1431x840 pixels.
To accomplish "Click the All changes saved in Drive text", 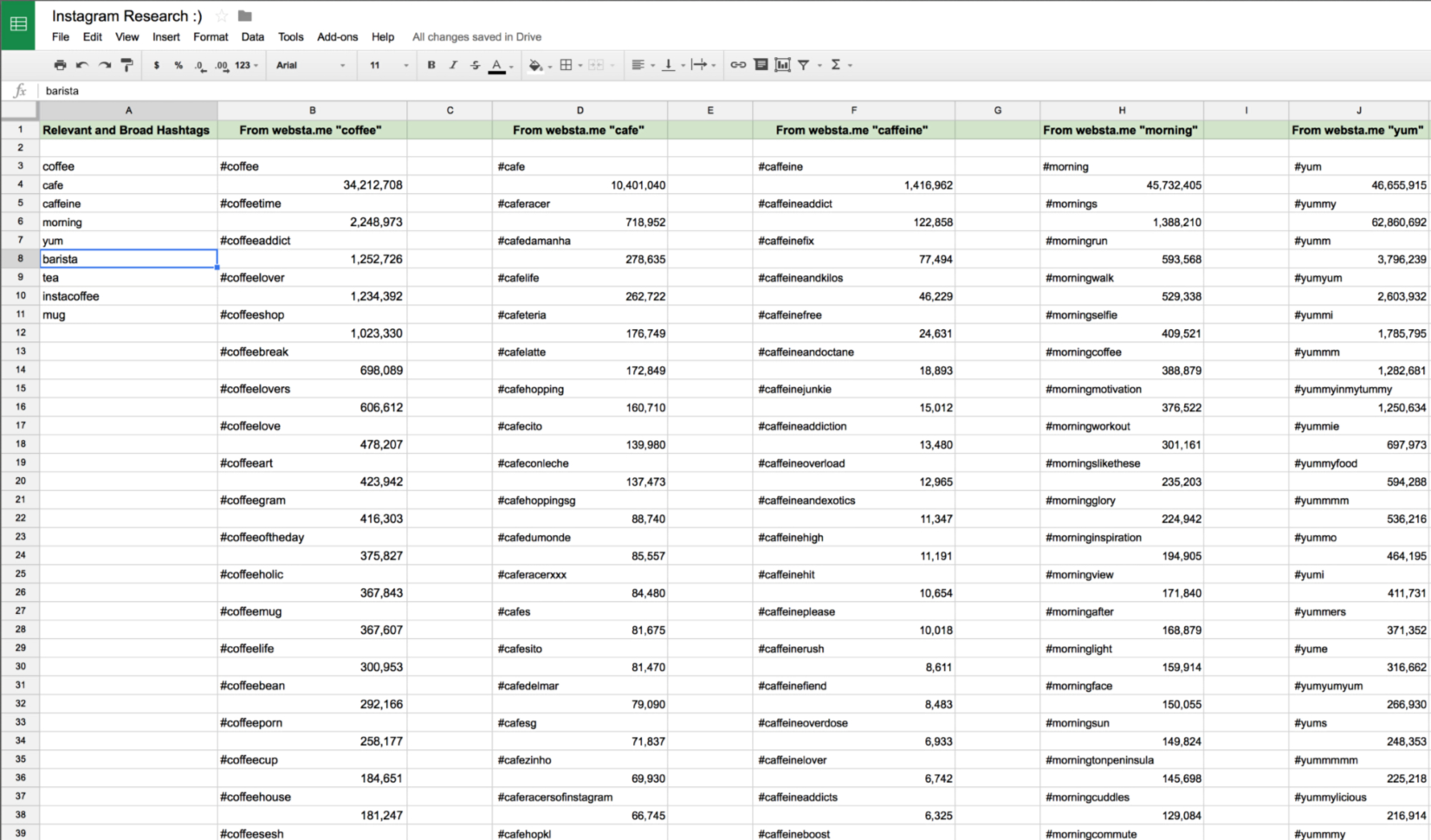I will [476, 37].
